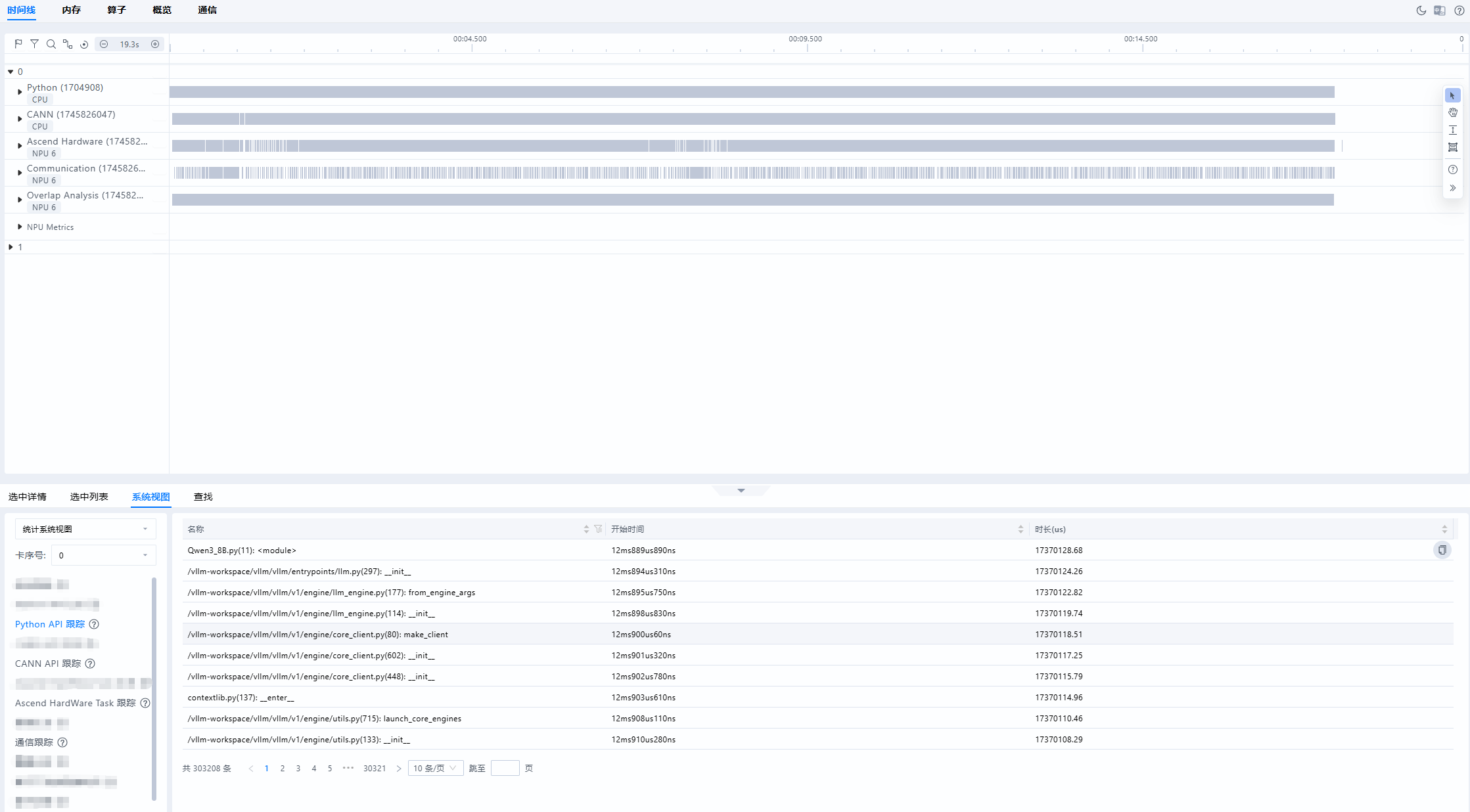Click the left panel vertical scrollbar
The width and height of the screenshot is (1470, 812).
click(x=154, y=688)
